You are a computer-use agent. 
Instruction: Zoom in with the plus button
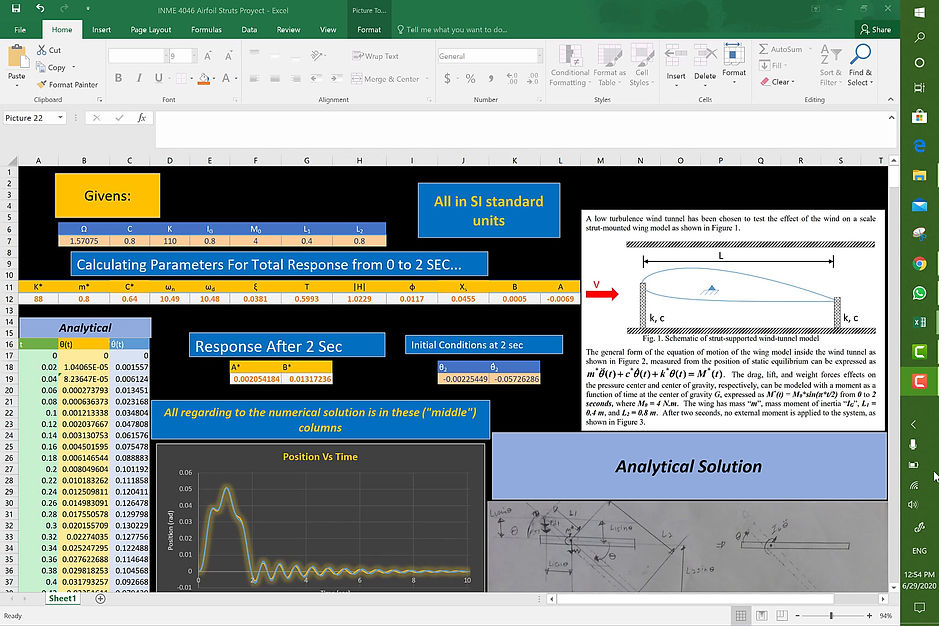869,615
